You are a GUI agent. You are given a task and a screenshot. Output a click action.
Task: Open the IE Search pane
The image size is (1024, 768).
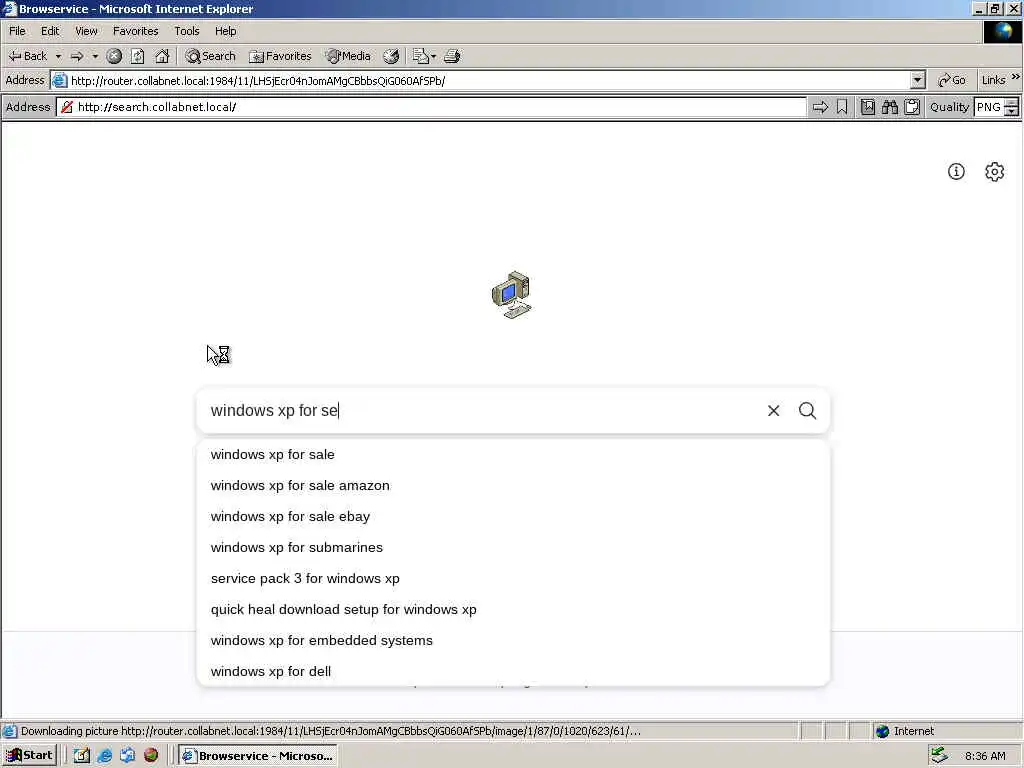(210, 56)
